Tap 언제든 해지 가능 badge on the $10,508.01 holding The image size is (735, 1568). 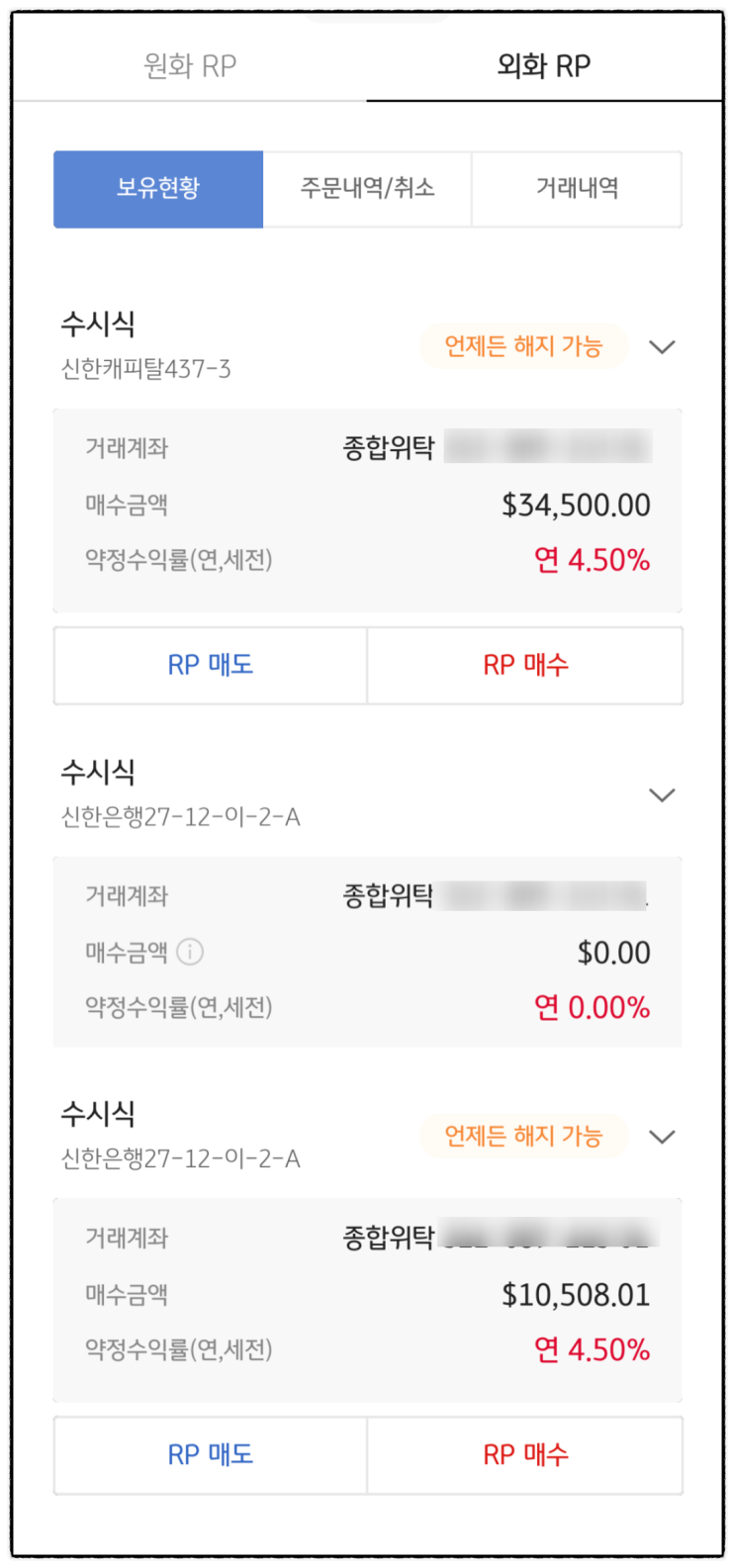coord(523,1137)
